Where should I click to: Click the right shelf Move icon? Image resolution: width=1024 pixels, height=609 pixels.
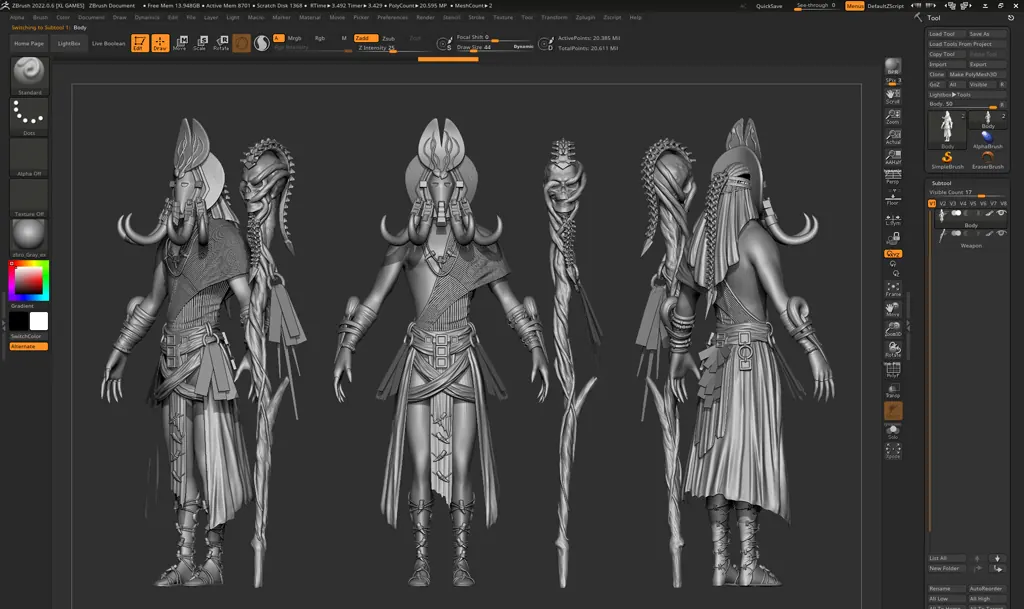click(893, 309)
